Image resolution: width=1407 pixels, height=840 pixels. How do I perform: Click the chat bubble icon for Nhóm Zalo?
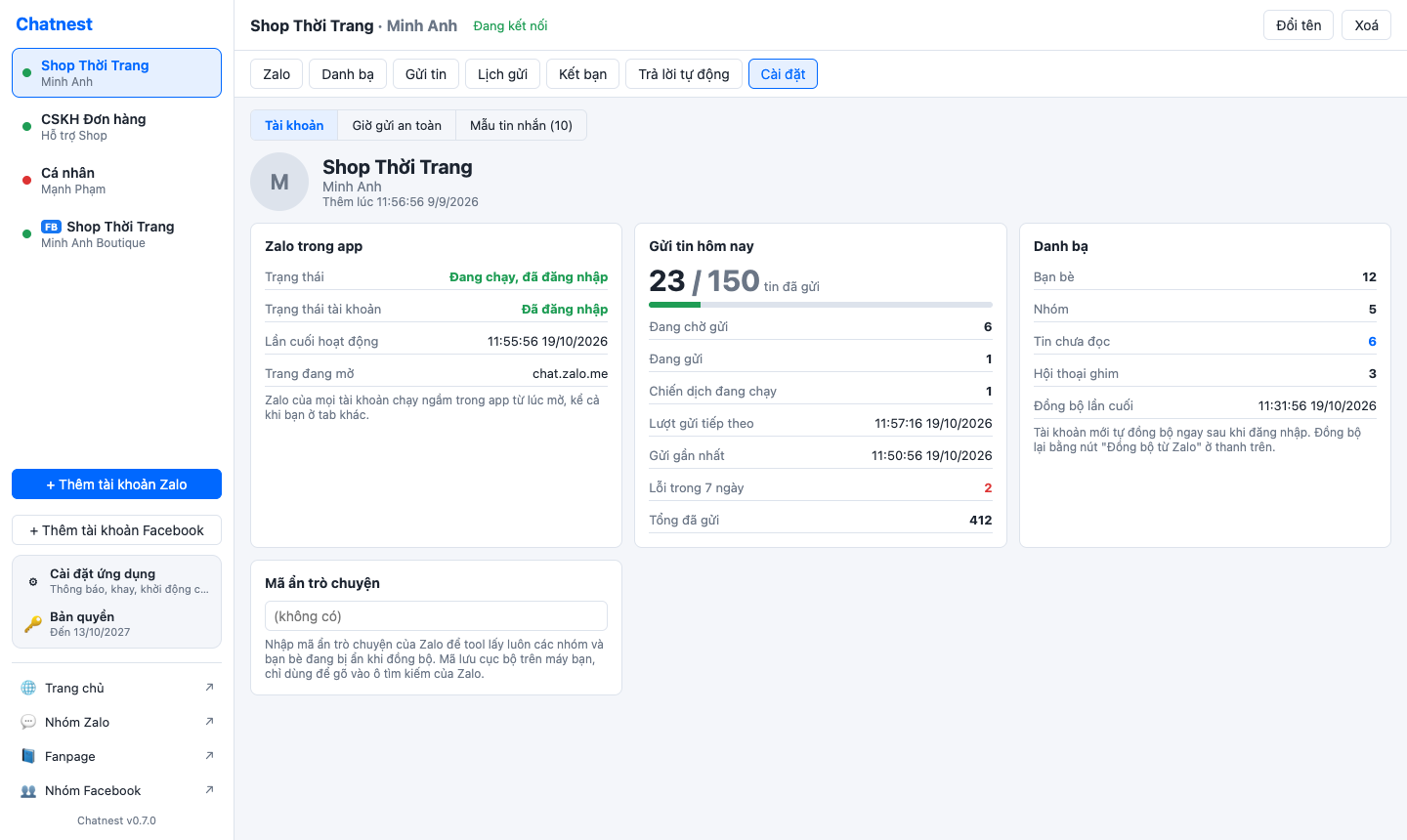click(28, 722)
